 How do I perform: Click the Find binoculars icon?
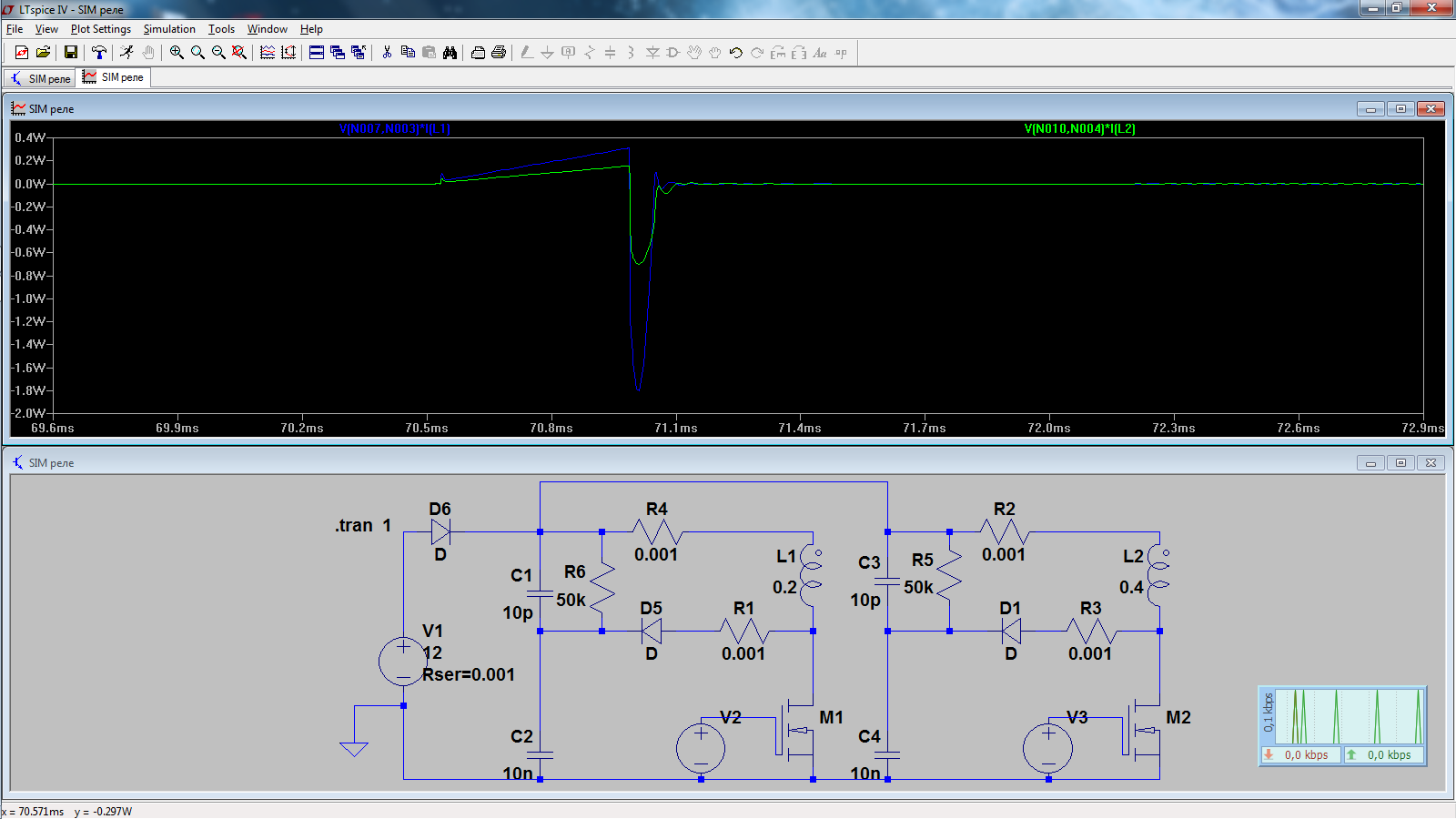pyautogui.click(x=450, y=53)
